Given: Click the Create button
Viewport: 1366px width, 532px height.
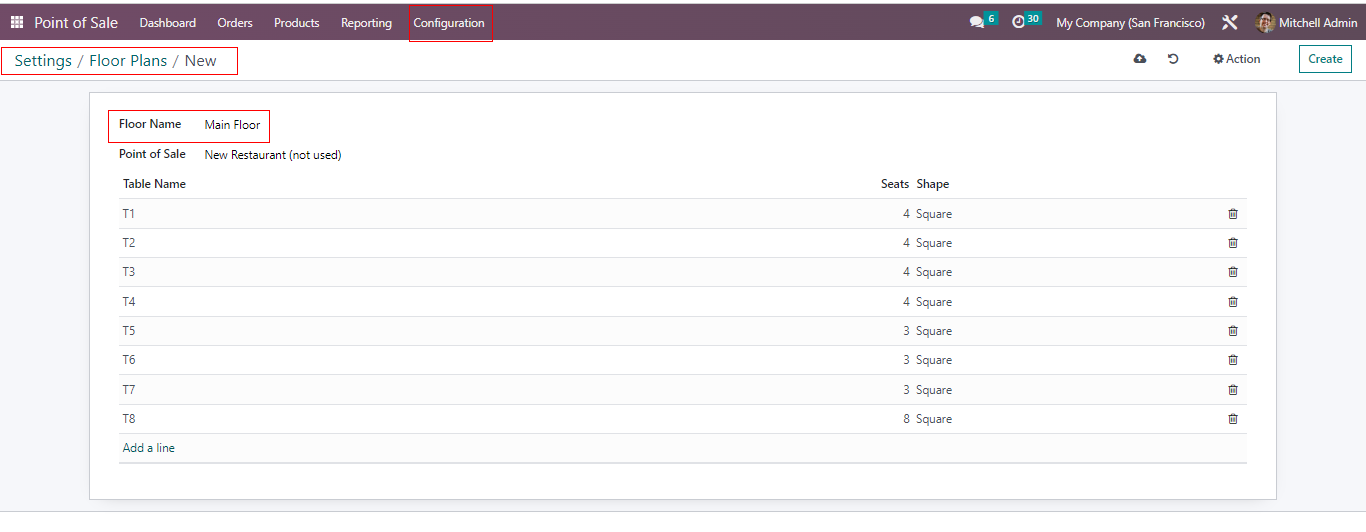Looking at the screenshot, I should [x=1325, y=59].
